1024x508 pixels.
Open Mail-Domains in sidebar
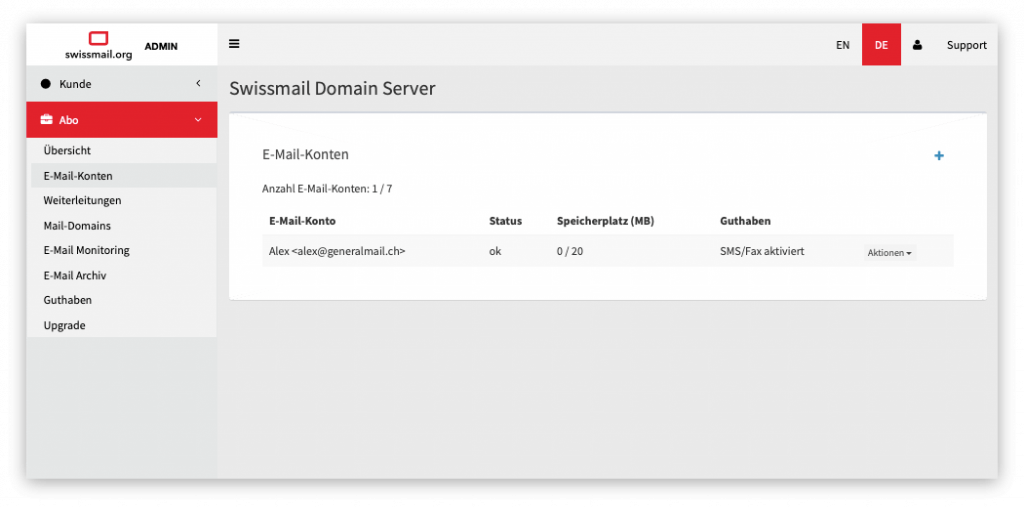coord(77,226)
